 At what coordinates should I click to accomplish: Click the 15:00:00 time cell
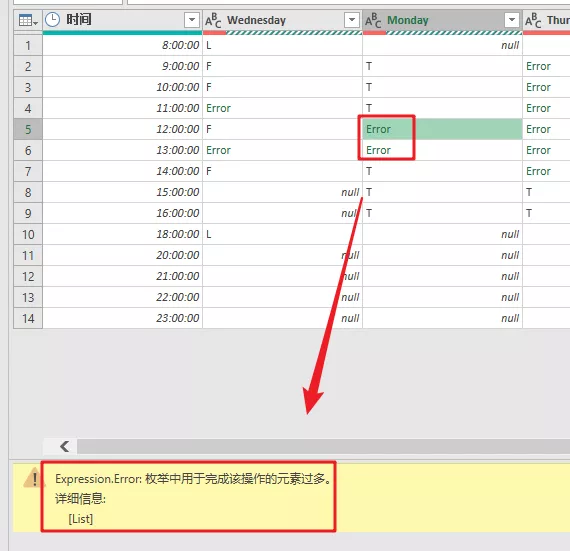(x=123, y=192)
